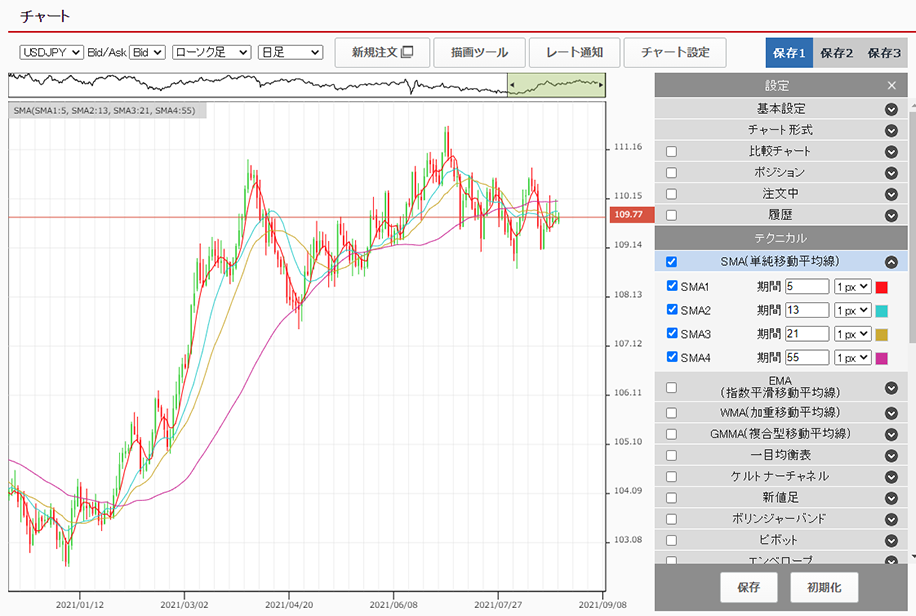Expand the チャート形式 section chevron
This screenshot has width=916, height=616.
click(891, 130)
